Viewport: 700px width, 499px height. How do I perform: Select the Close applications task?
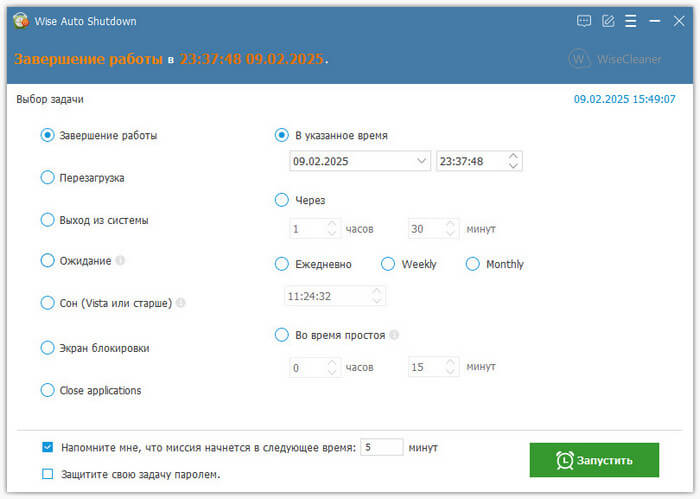47,390
